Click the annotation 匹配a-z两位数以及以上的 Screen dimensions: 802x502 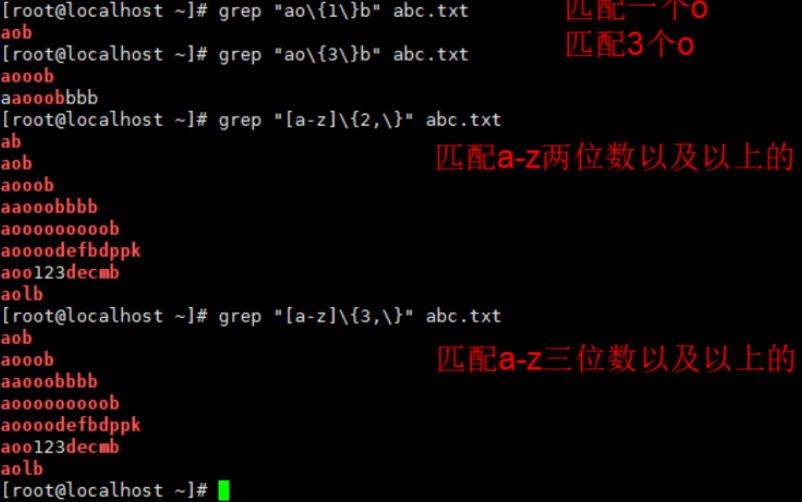click(615, 158)
